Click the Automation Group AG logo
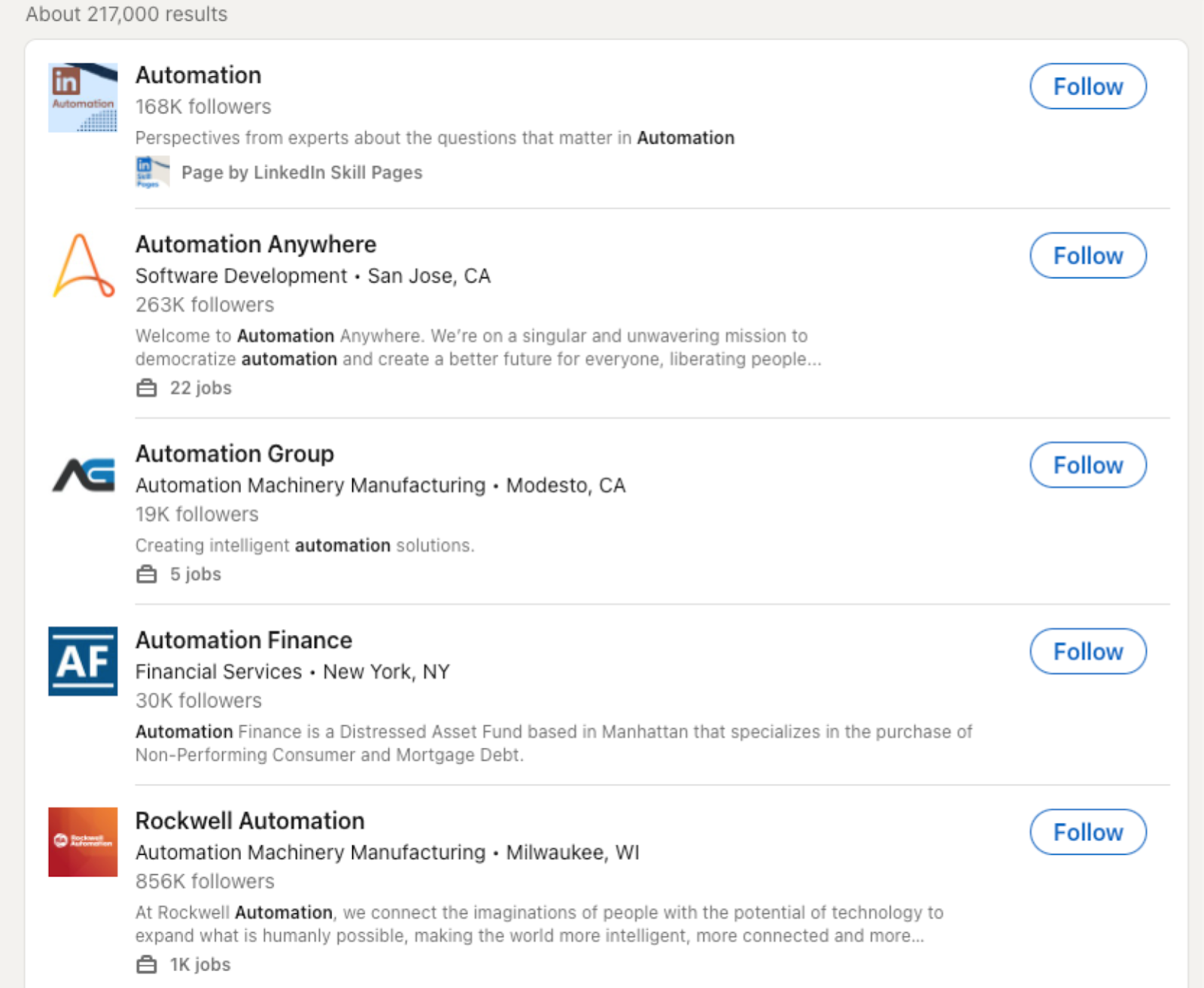 pos(83,476)
